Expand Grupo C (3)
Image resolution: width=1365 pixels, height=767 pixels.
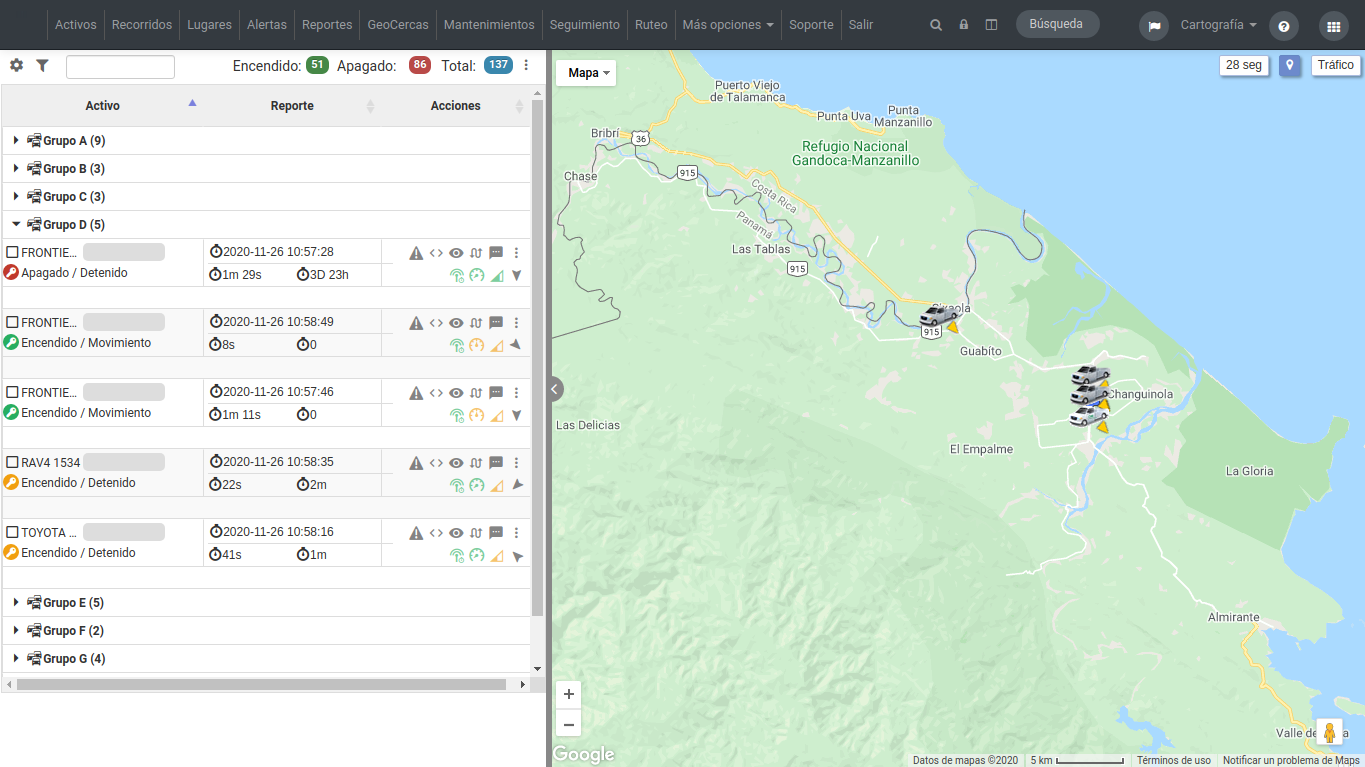pos(16,197)
